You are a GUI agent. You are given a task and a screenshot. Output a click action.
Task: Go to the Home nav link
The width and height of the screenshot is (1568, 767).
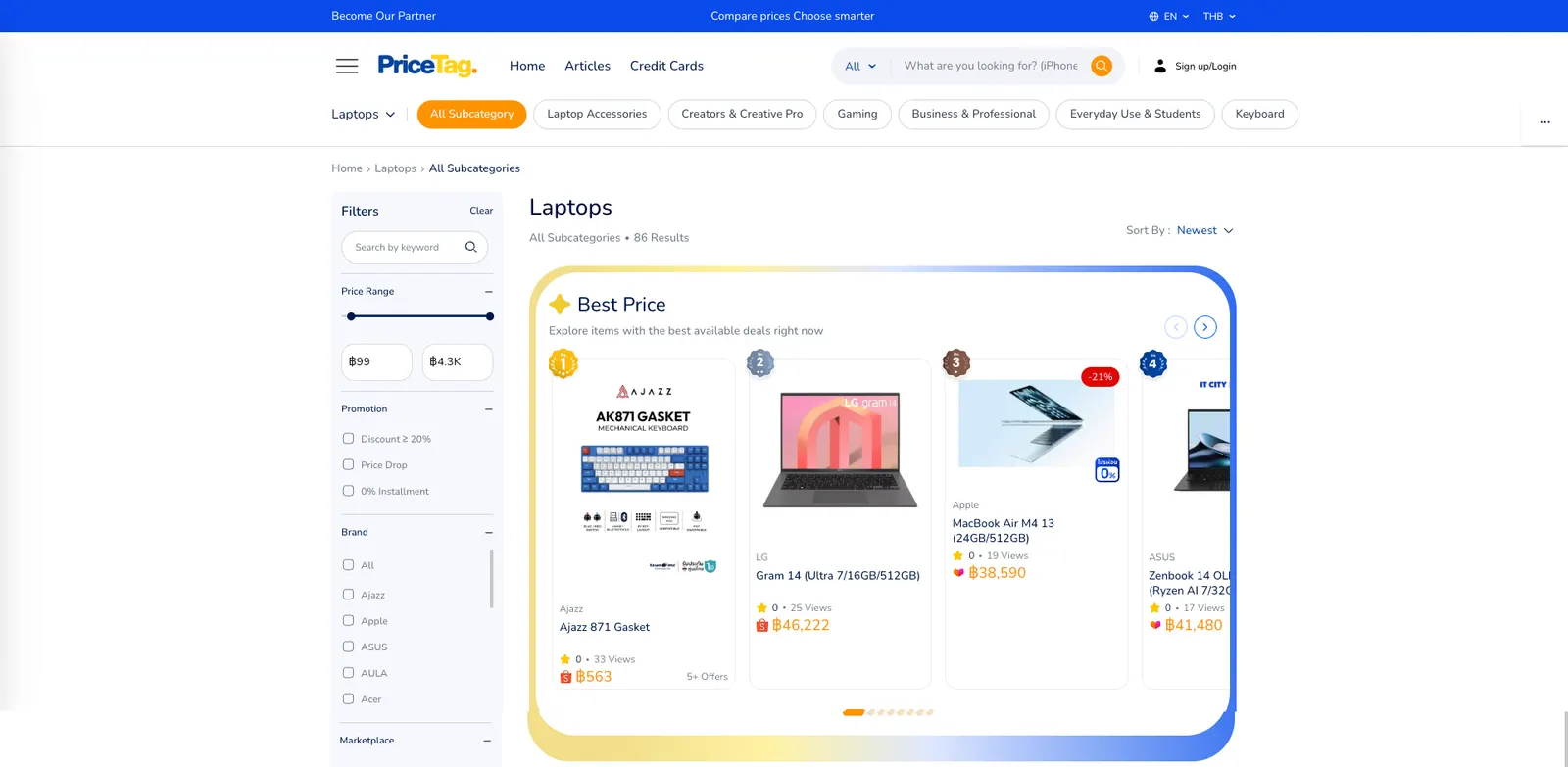coord(527,66)
